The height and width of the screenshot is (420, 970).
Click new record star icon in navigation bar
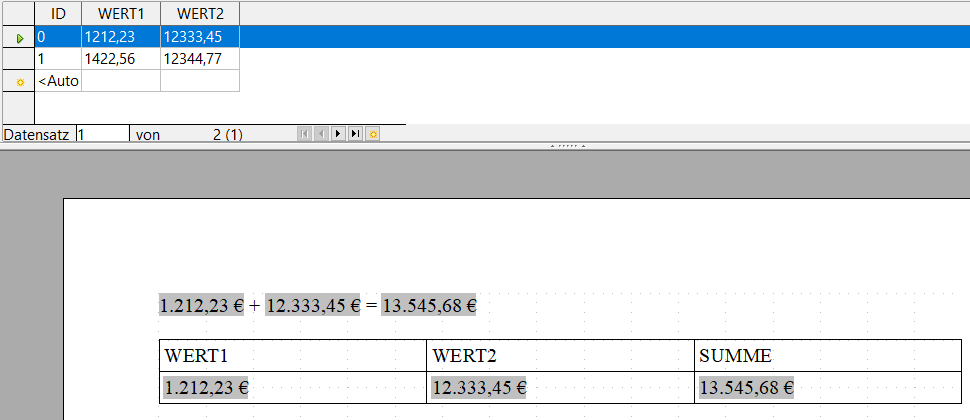click(372, 134)
